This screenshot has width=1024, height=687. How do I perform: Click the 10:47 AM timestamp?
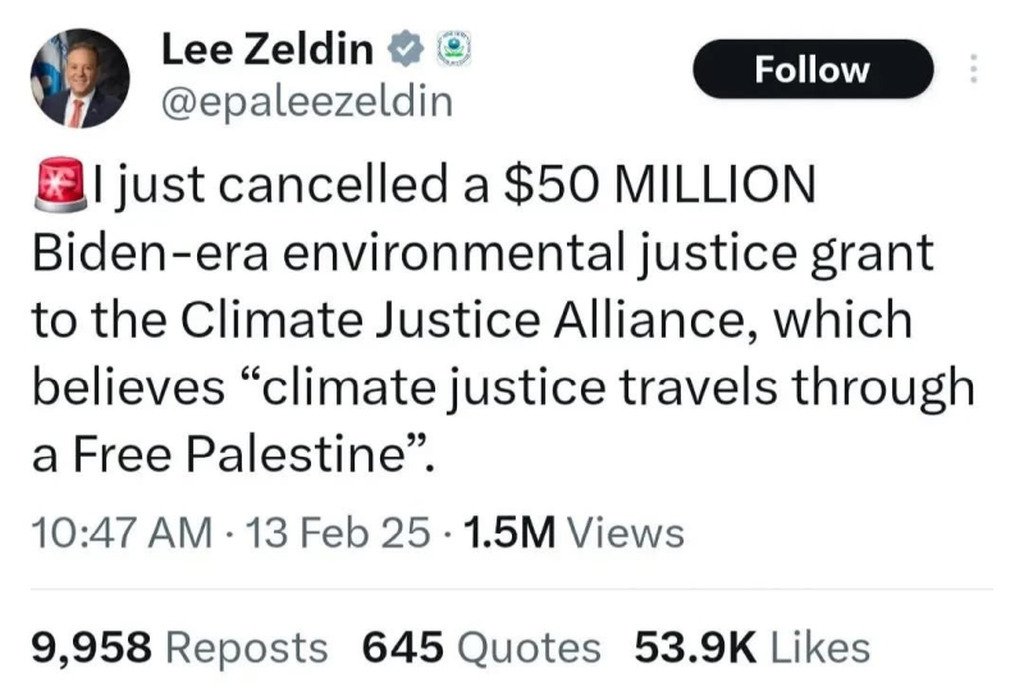(122, 533)
